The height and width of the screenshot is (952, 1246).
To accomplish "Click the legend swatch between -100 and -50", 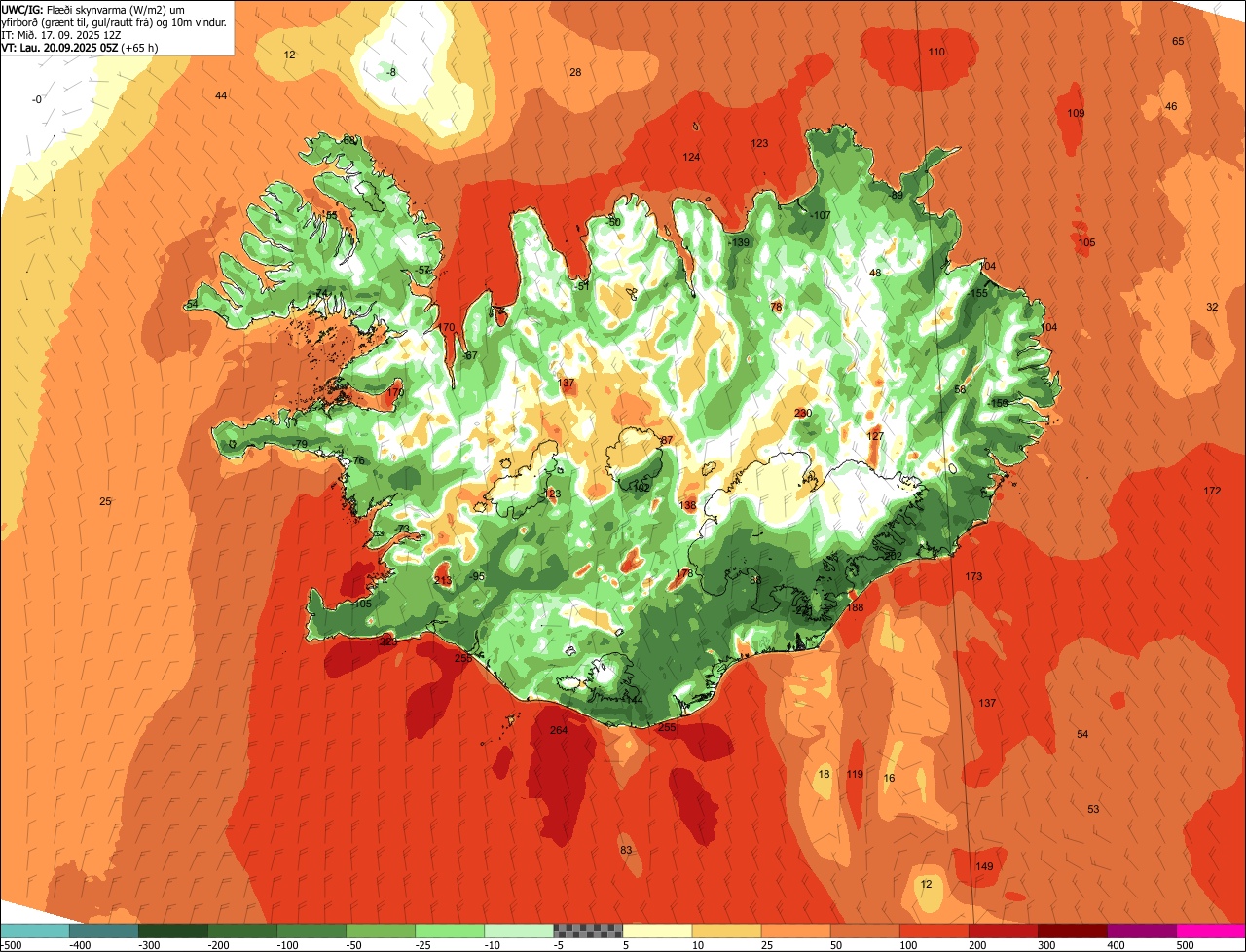I will 311,931.
